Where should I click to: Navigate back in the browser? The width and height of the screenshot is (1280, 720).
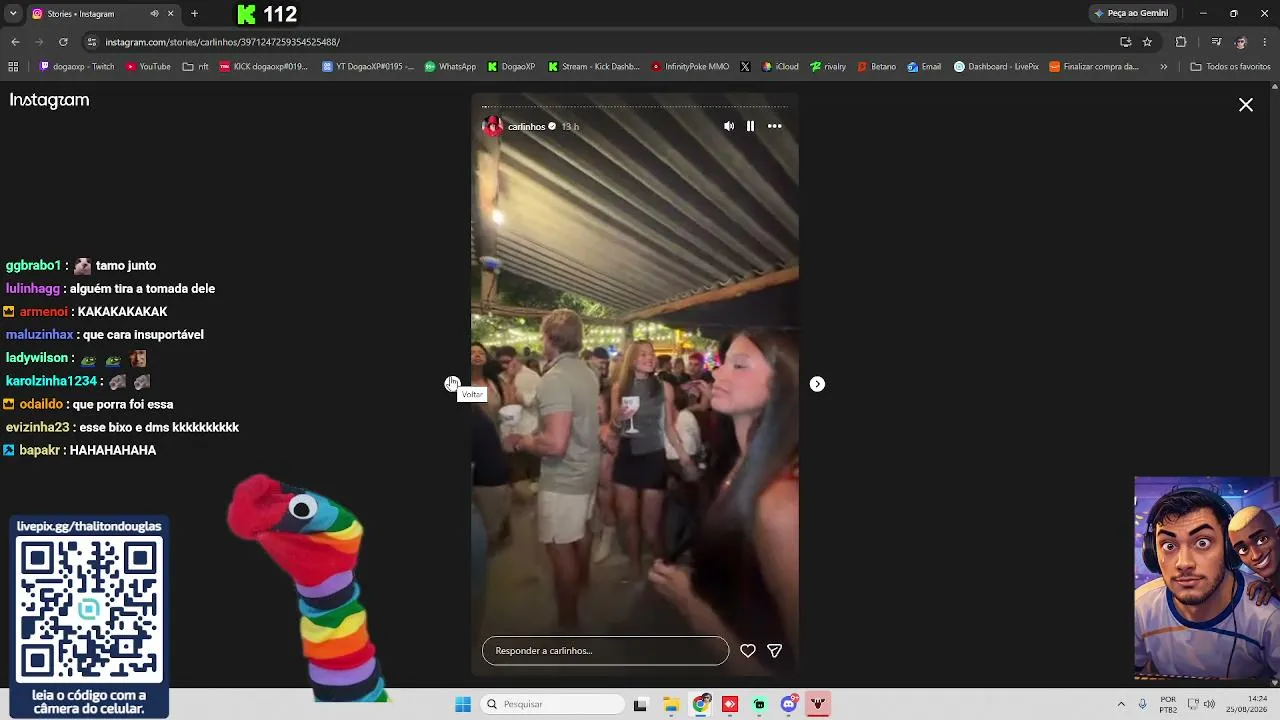(x=15, y=42)
